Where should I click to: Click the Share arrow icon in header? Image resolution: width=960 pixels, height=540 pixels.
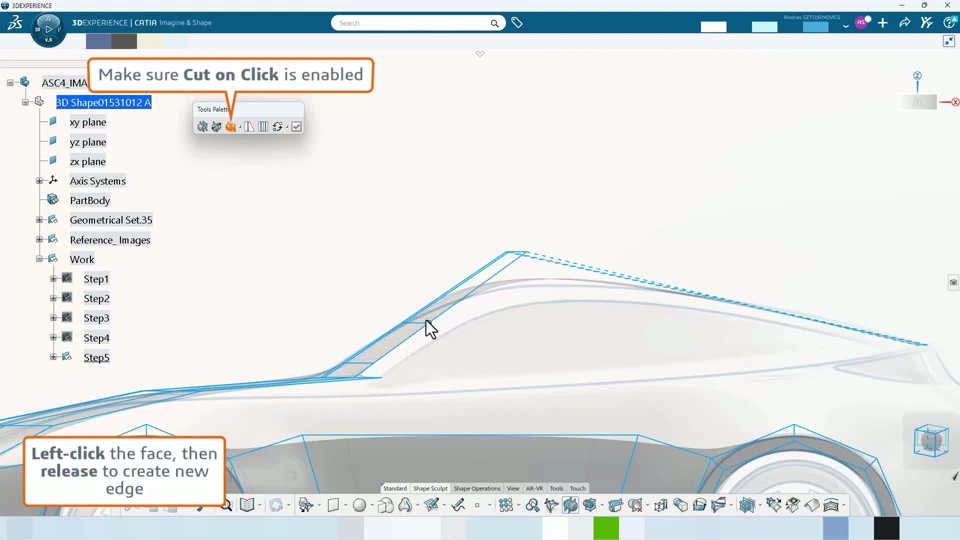(904, 23)
